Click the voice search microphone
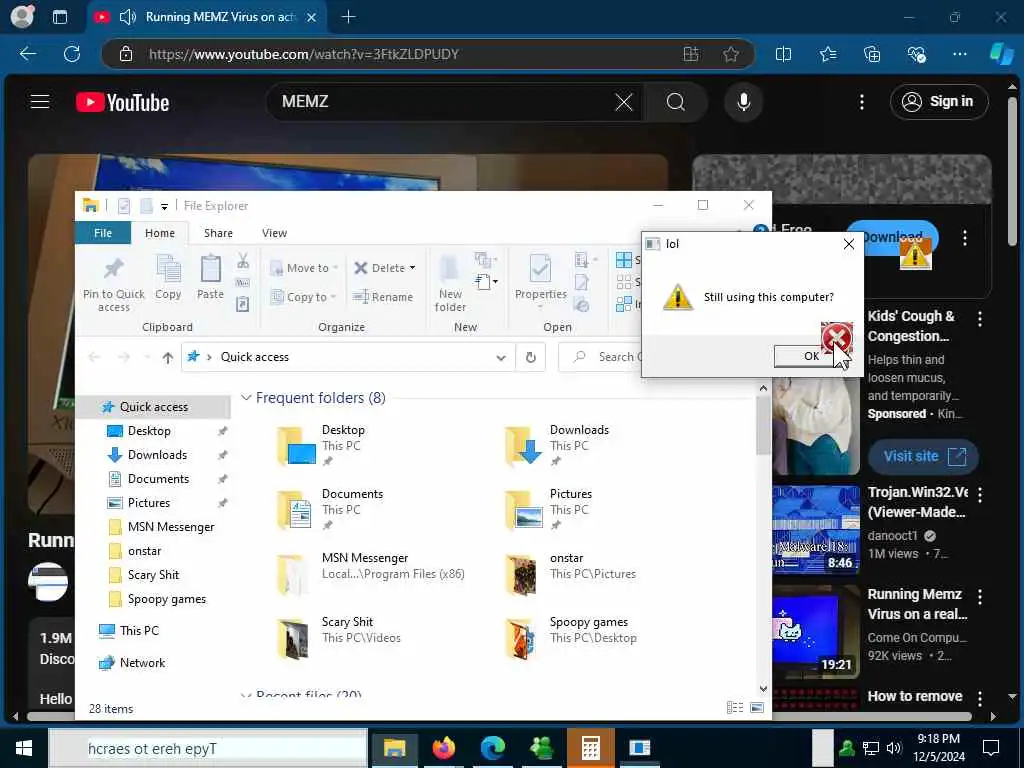Image resolution: width=1024 pixels, height=768 pixels. 743,102
